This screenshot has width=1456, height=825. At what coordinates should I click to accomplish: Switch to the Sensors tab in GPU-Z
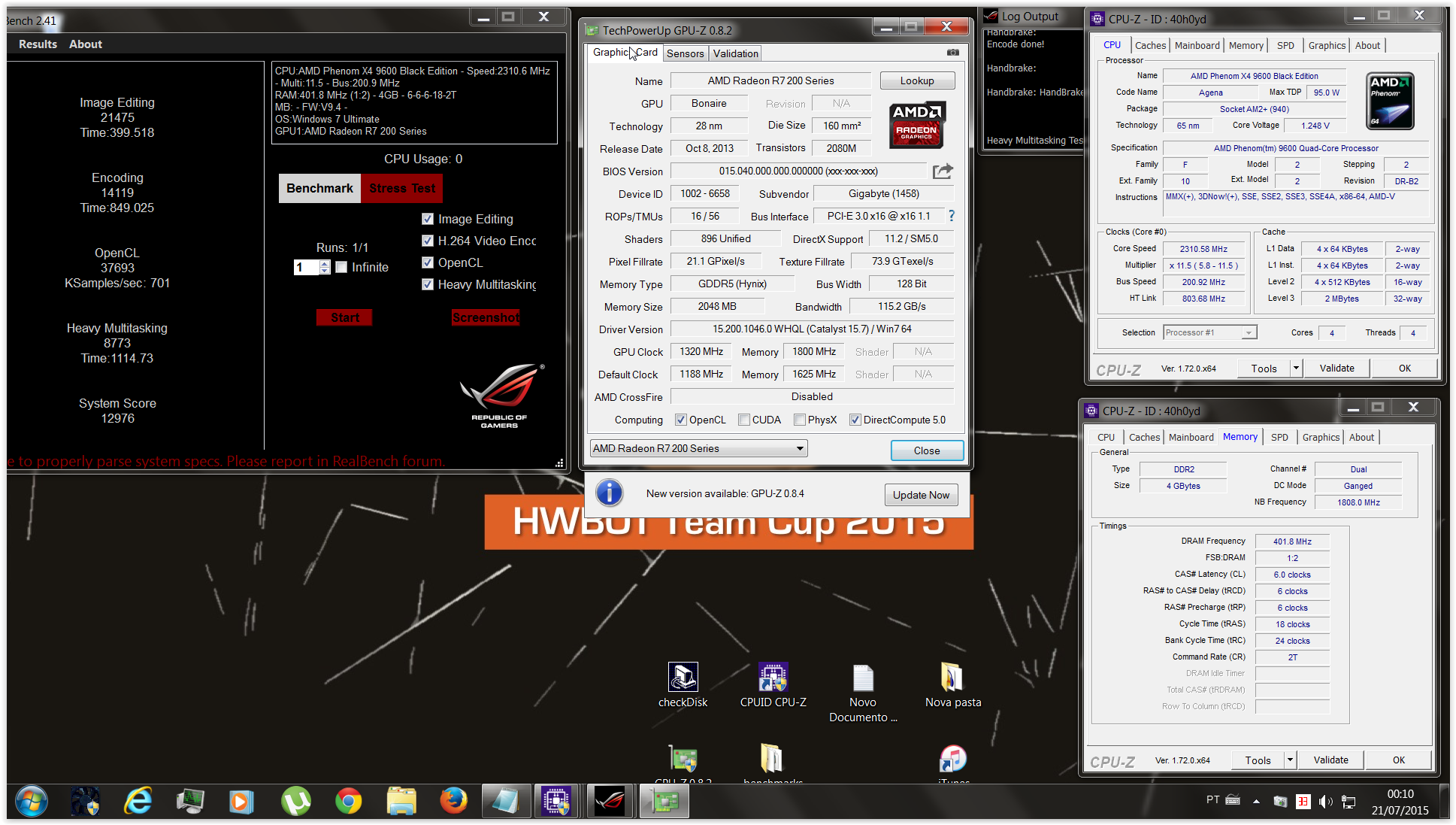685,53
